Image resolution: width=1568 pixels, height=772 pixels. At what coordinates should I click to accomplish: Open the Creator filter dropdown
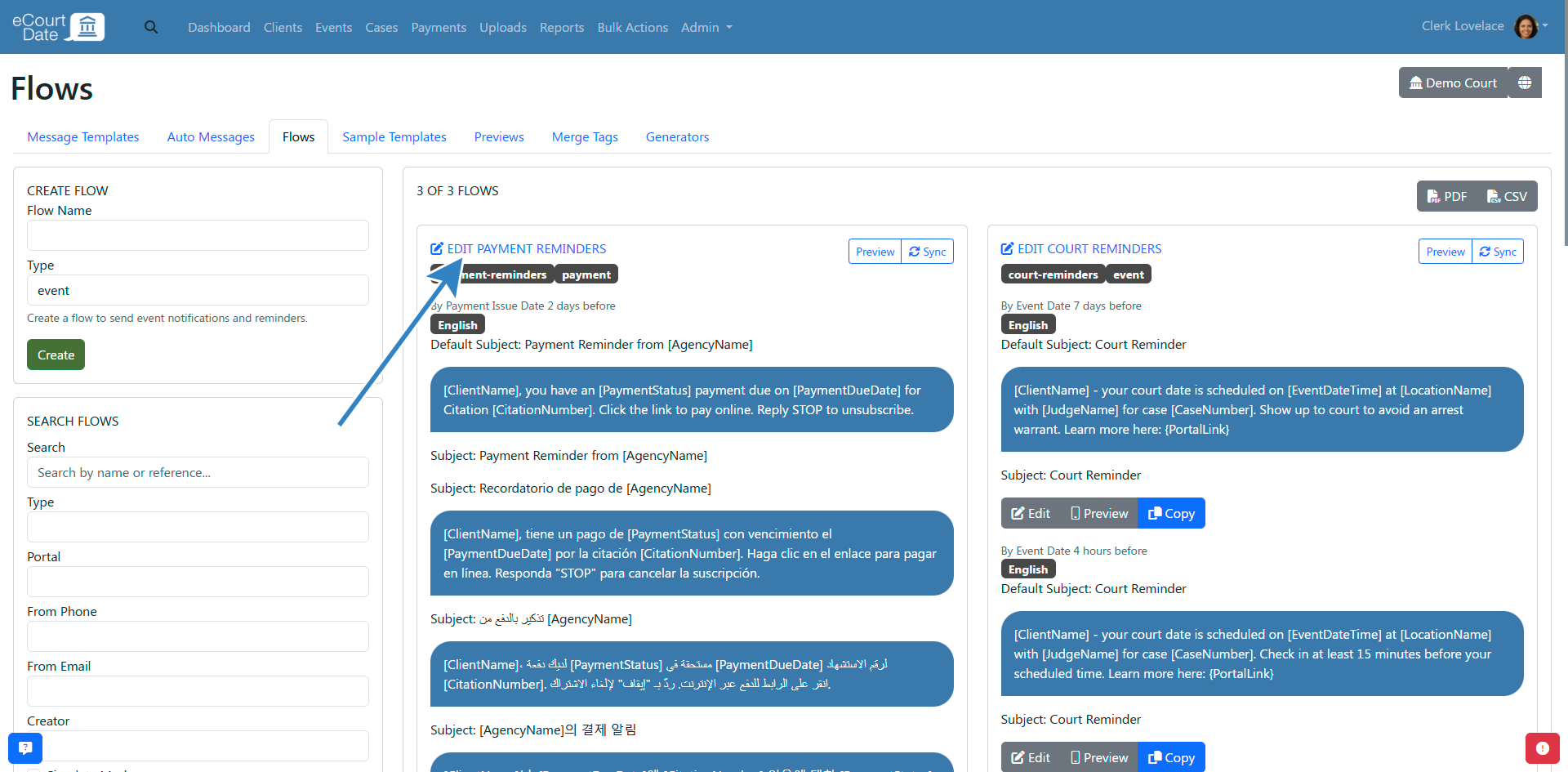[198, 746]
